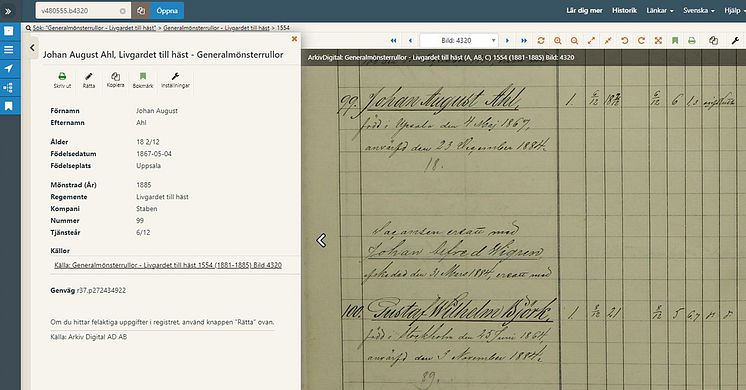Open the Historik menu item

coord(624,10)
